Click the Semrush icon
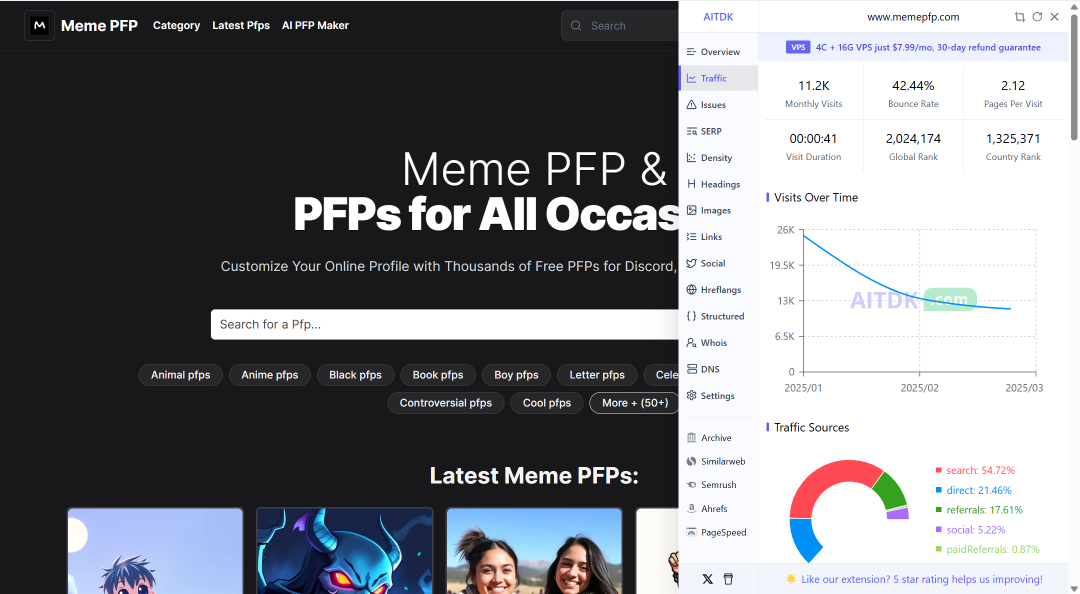This screenshot has width=1080, height=594. point(692,485)
